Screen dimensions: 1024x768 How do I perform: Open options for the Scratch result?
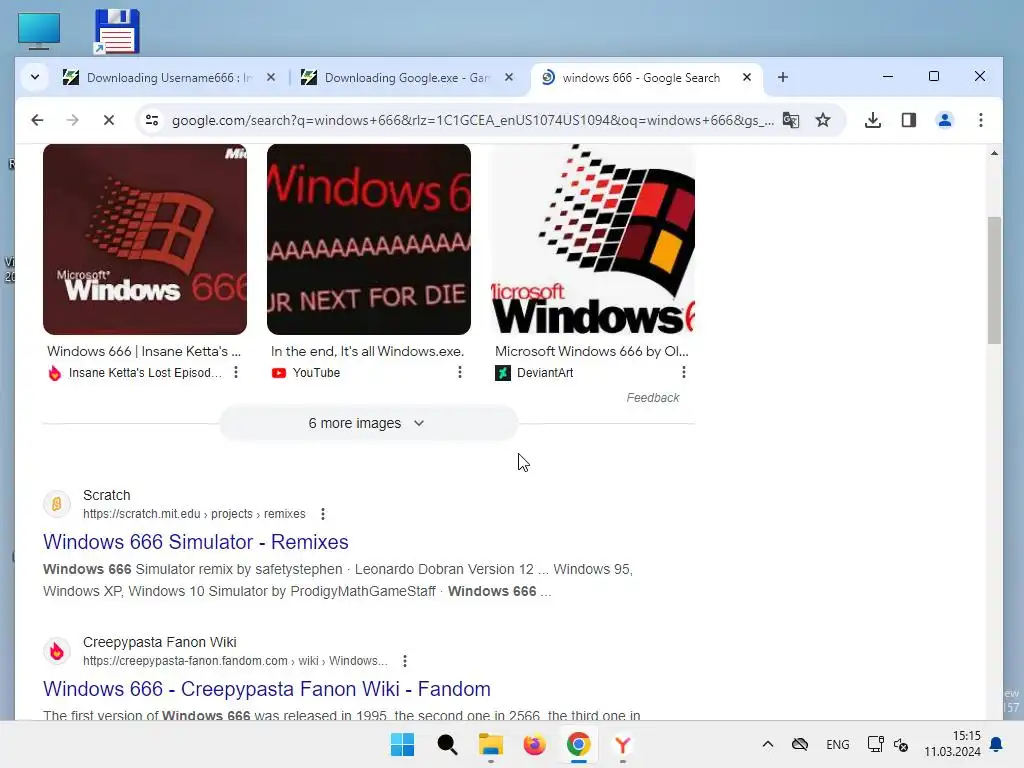pos(323,514)
